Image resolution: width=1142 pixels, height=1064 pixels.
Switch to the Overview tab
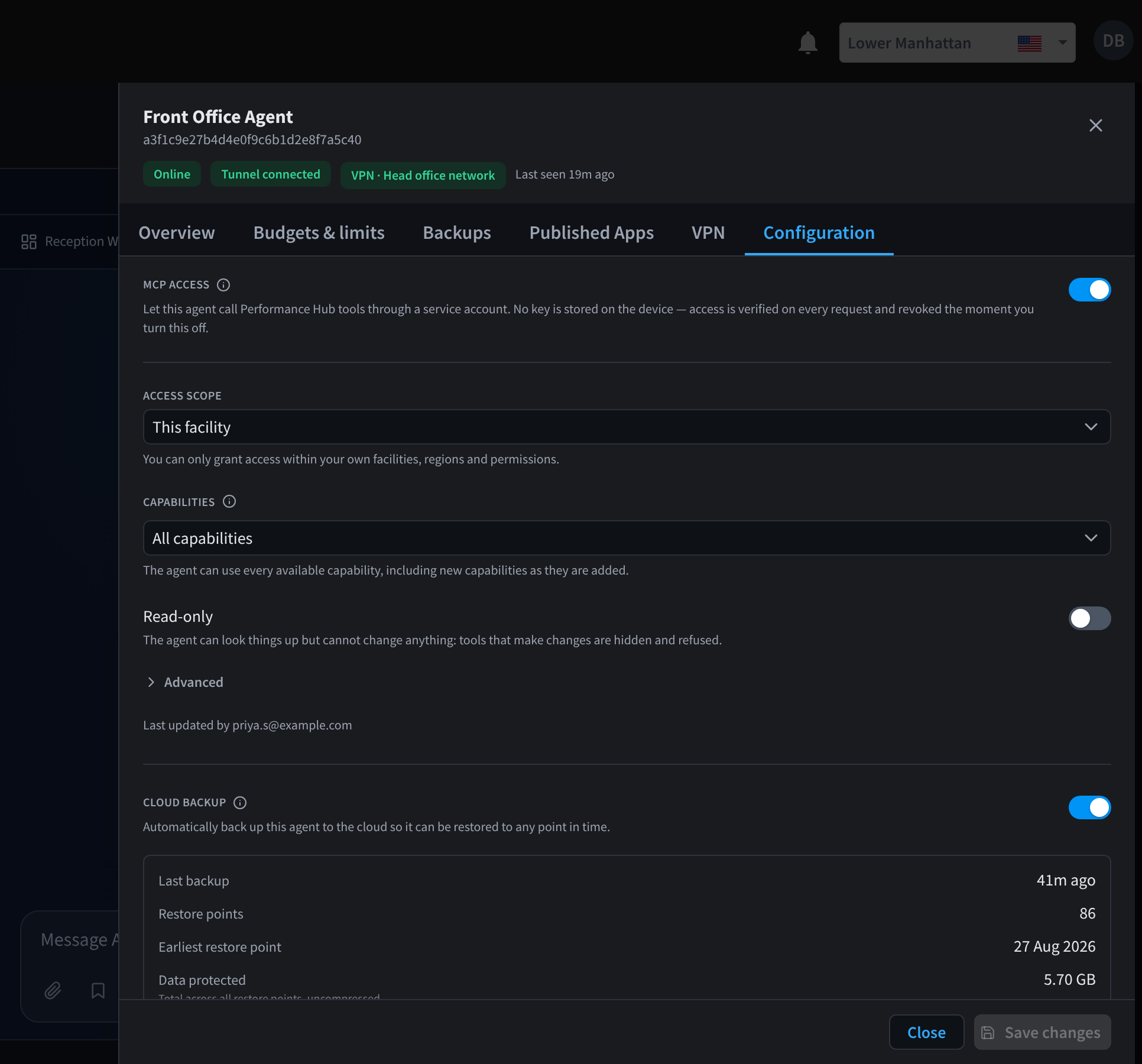177,233
